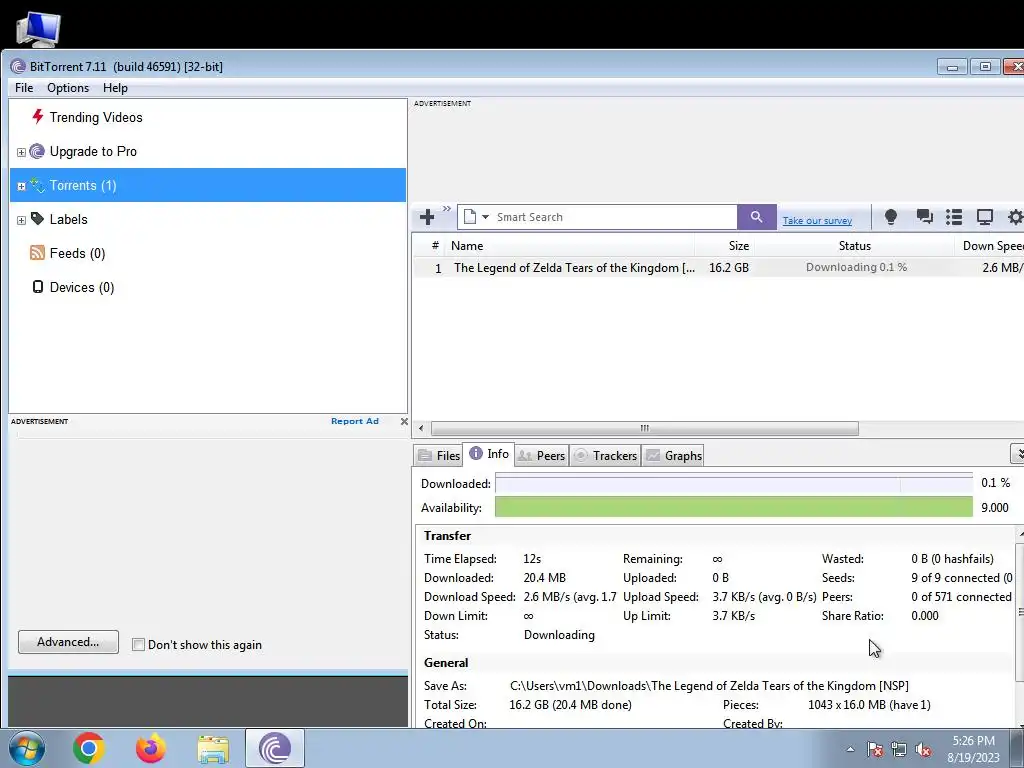Expand hidden toolbar items double chevron
Screen dimensions: 1024x768
point(447,208)
